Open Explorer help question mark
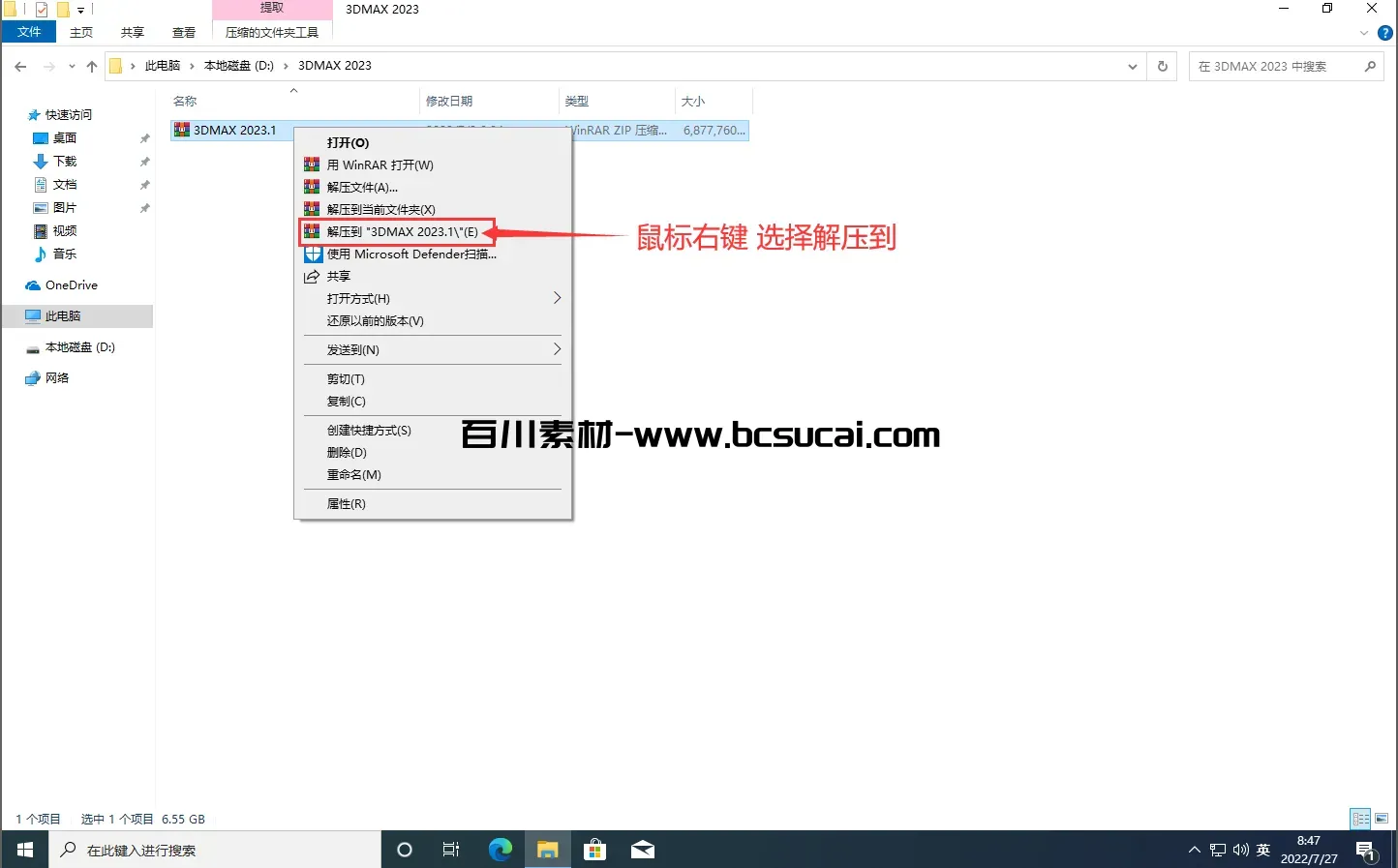Image resolution: width=1398 pixels, height=868 pixels. click(x=1384, y=33)
